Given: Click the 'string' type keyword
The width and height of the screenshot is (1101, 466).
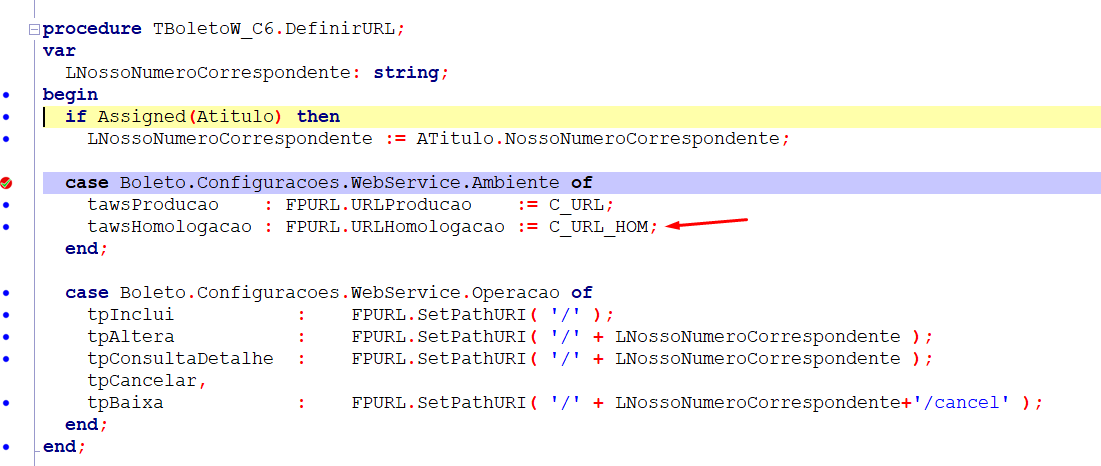Looking at the screenshot, I should (406, 72).
